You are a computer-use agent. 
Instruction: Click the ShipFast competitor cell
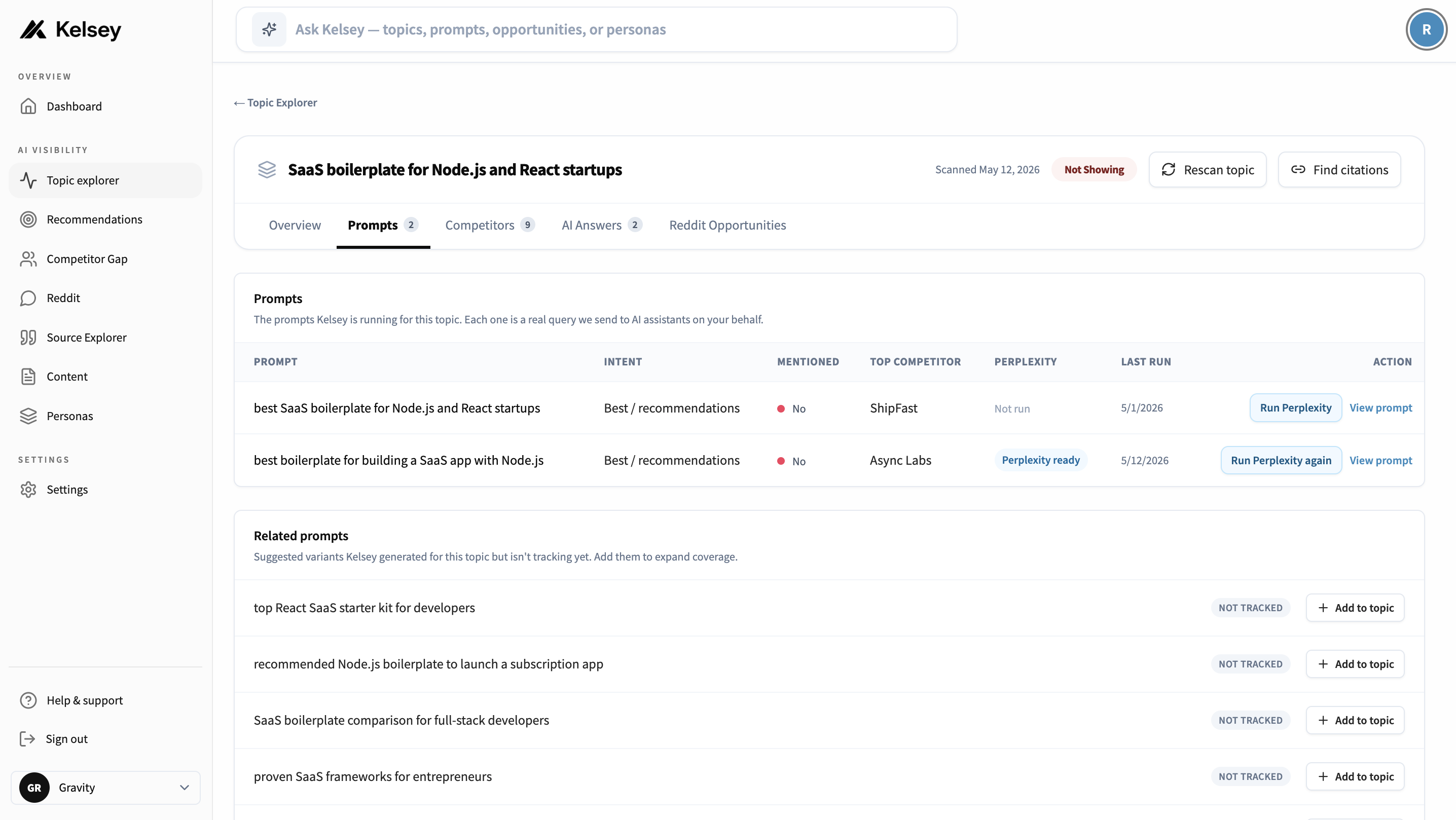pyautogui.click(x=894, y=408)
